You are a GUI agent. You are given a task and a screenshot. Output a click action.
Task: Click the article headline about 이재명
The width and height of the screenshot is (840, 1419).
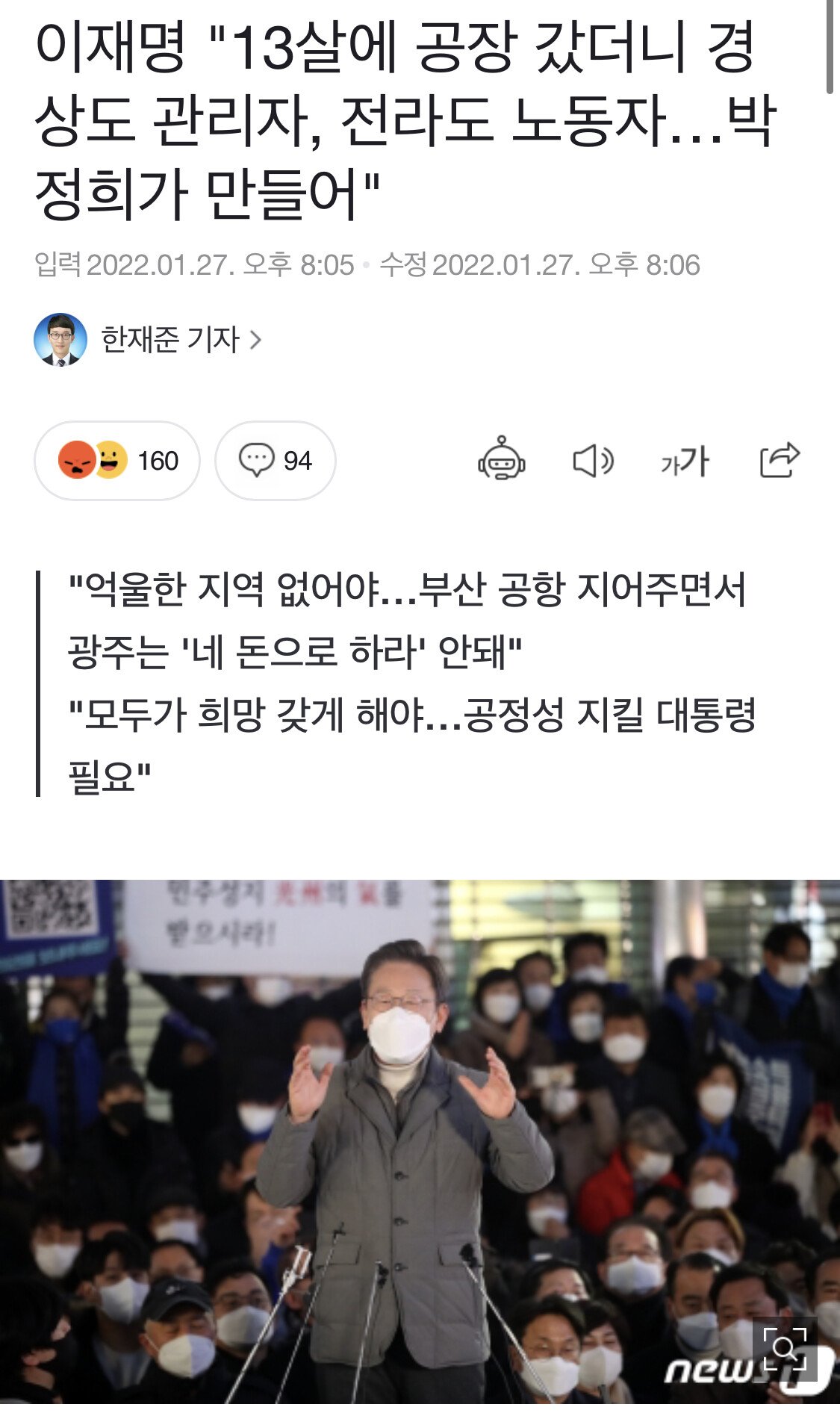[x=405, y=119]
